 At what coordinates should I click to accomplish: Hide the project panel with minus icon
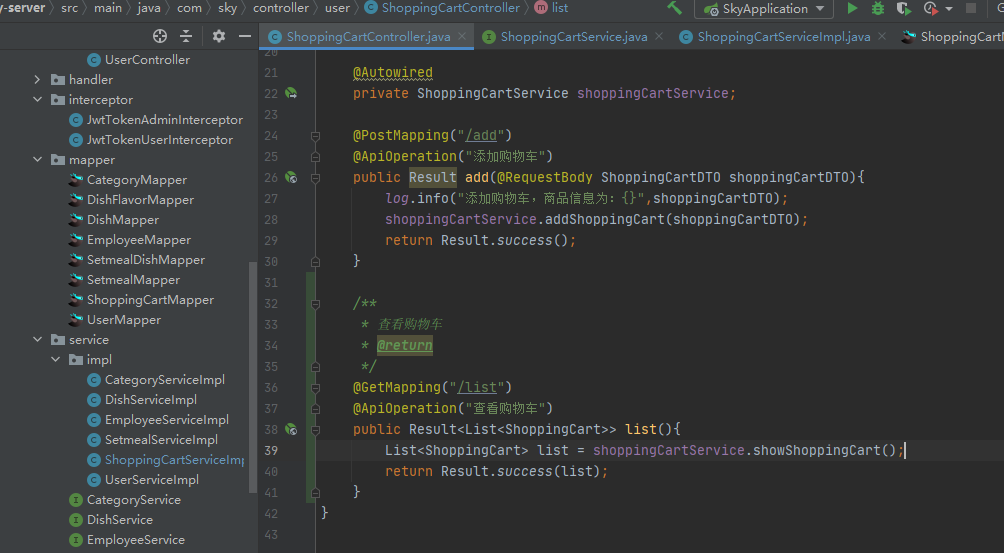tap(245, 36)
